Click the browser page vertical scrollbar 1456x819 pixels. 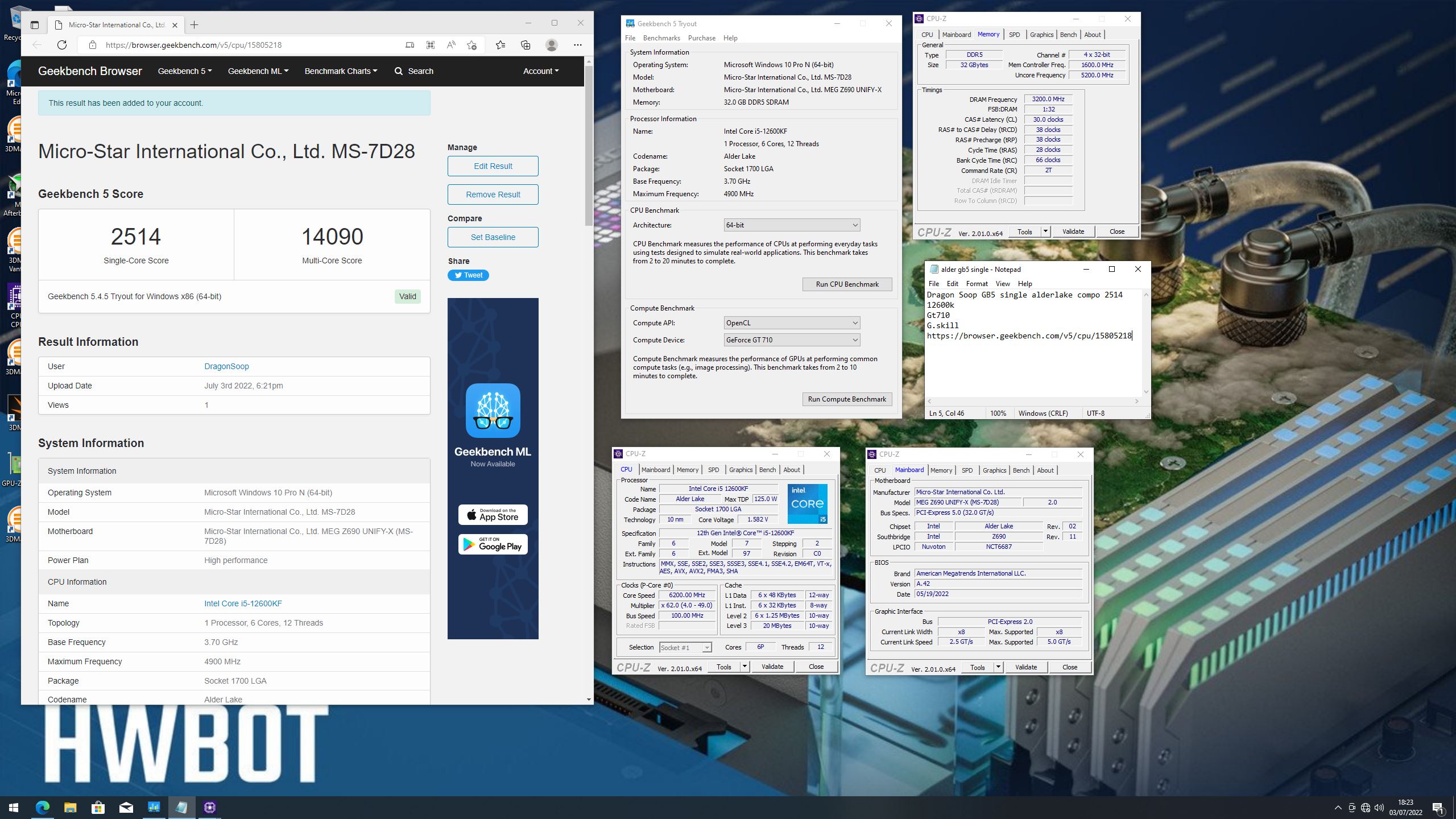click(x=589, y=146)
